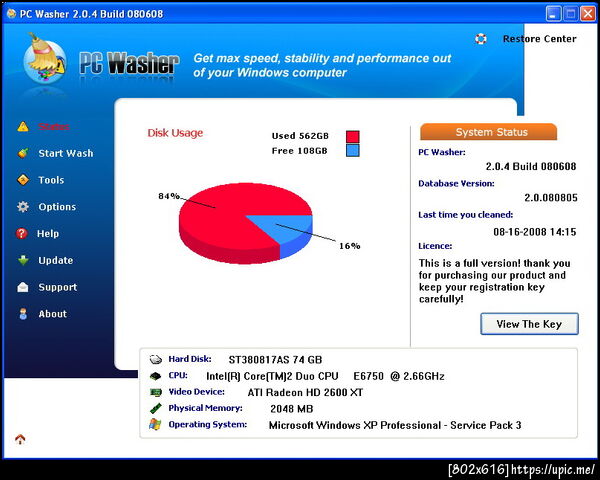Click the '84%' pie chart label

coord(169,196)
